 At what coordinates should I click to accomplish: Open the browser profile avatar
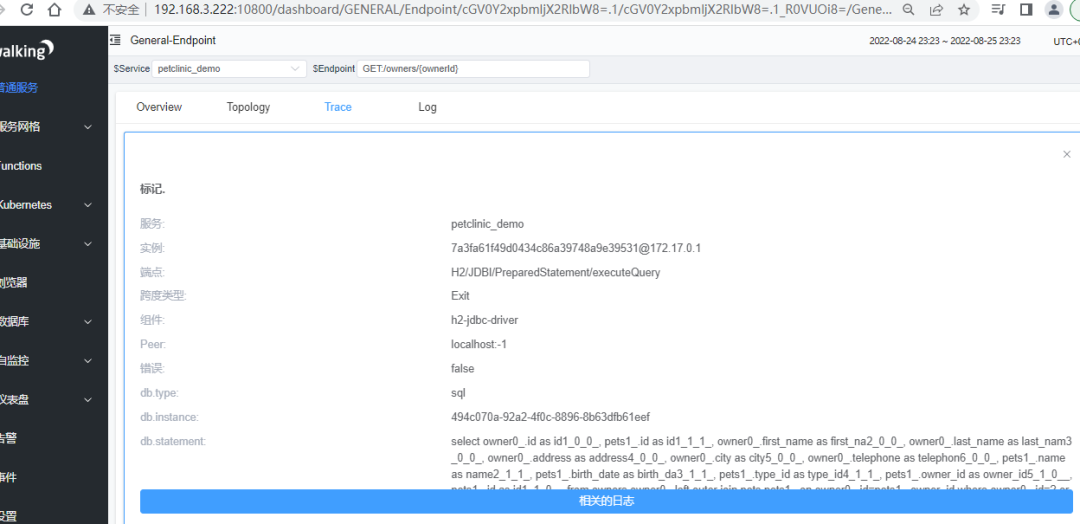[1053, 10]
